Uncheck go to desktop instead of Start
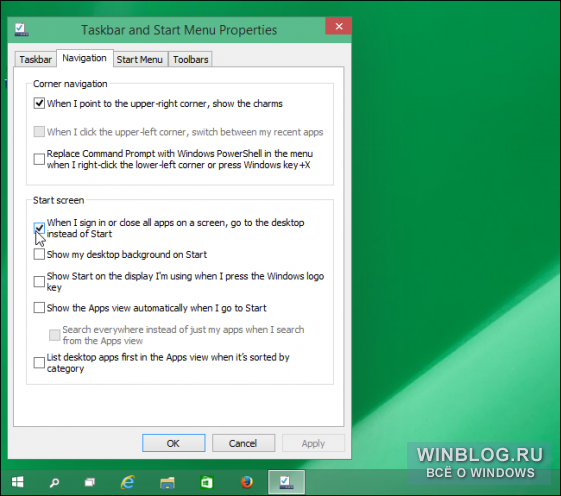Viewport: 561px width, 496px height. point(39,228)
